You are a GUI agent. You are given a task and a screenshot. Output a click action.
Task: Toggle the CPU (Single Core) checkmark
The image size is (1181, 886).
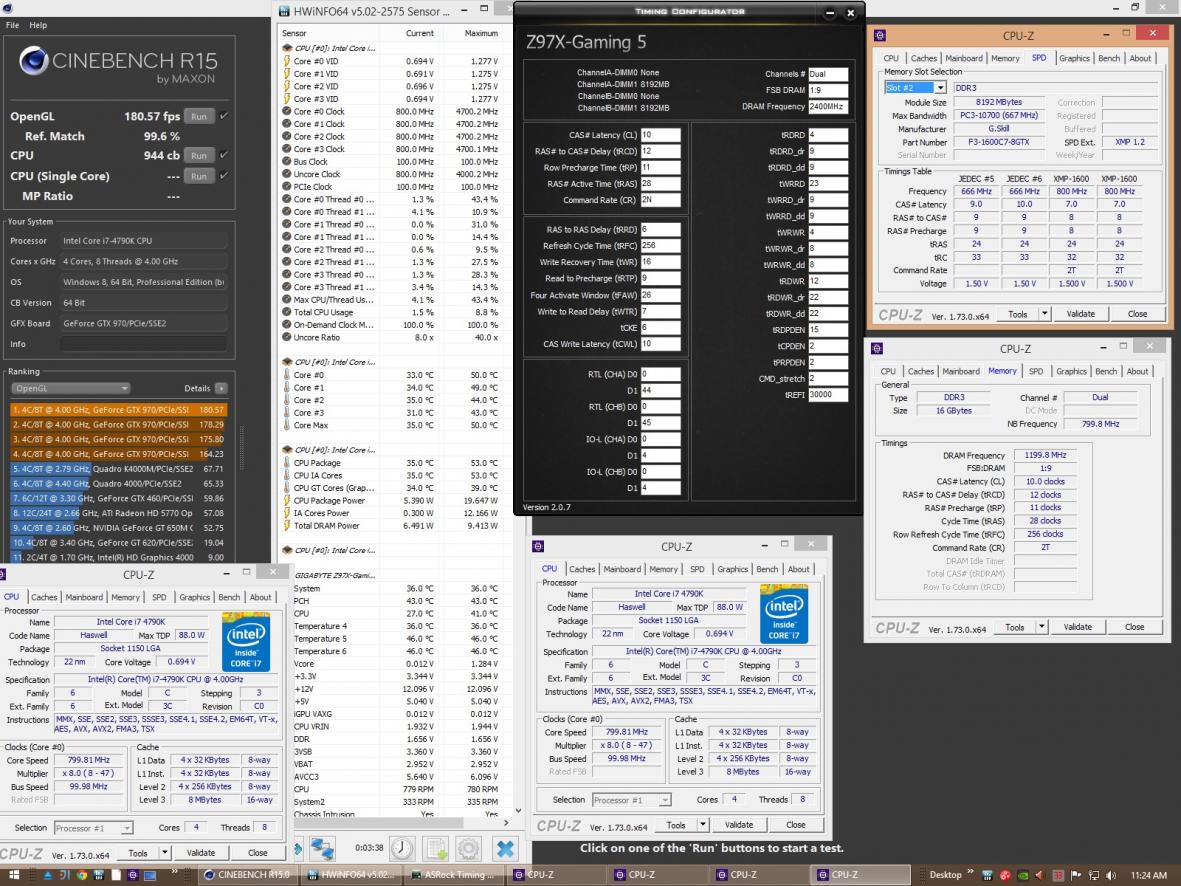click(223, 176)
